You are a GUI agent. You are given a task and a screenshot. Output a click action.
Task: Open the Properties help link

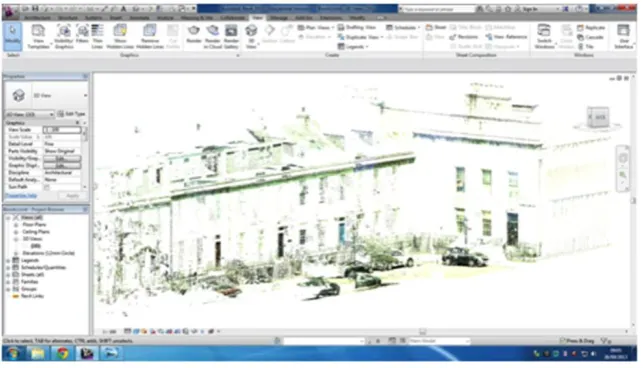point(21,196)
